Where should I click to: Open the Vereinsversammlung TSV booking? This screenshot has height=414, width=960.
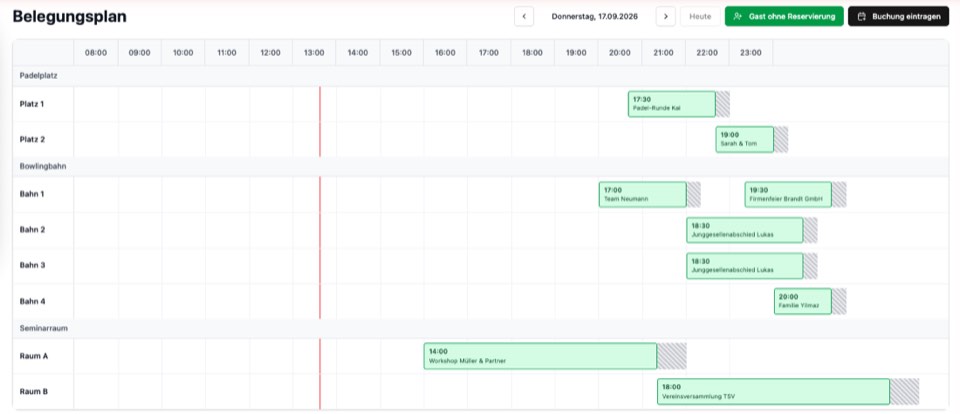(x=773, y=391)
